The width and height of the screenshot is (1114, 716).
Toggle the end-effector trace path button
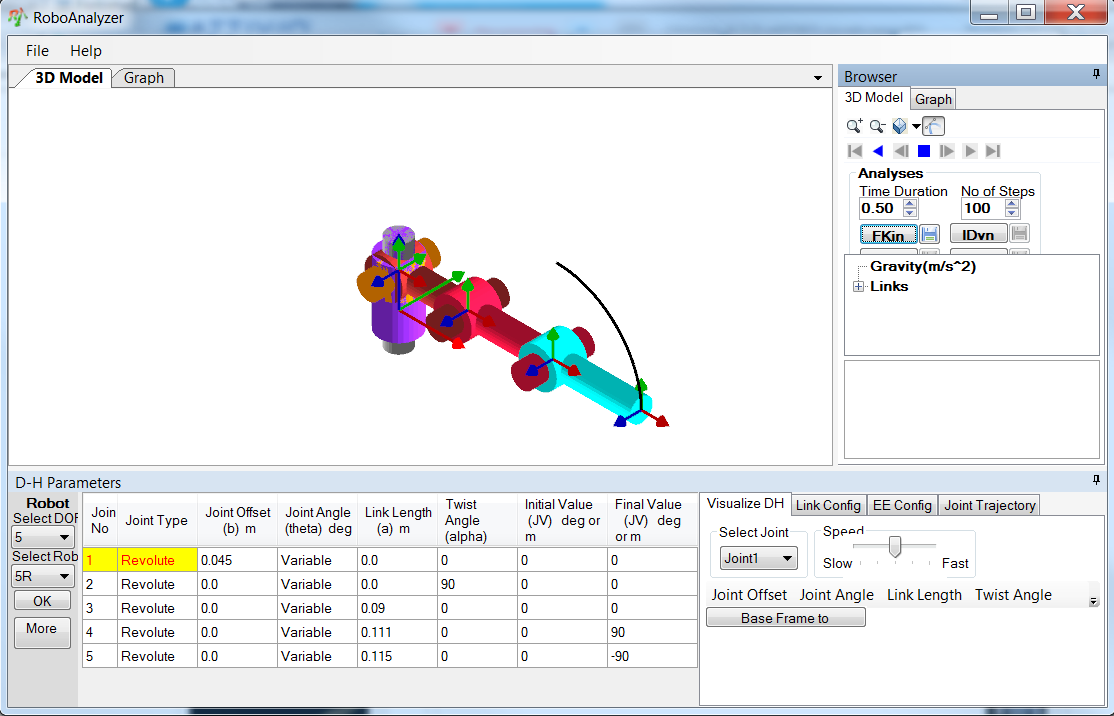coord(934,126)
